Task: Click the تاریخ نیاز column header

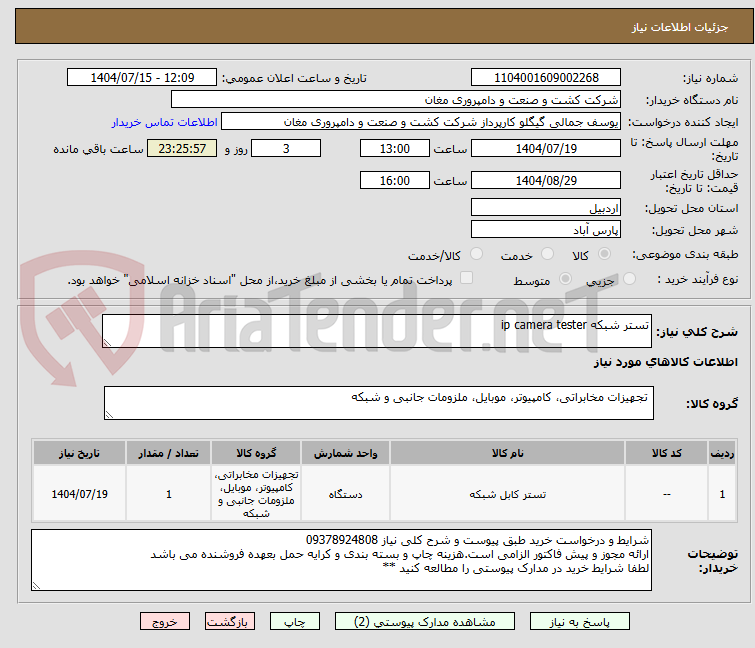Action: coord(79,453)
